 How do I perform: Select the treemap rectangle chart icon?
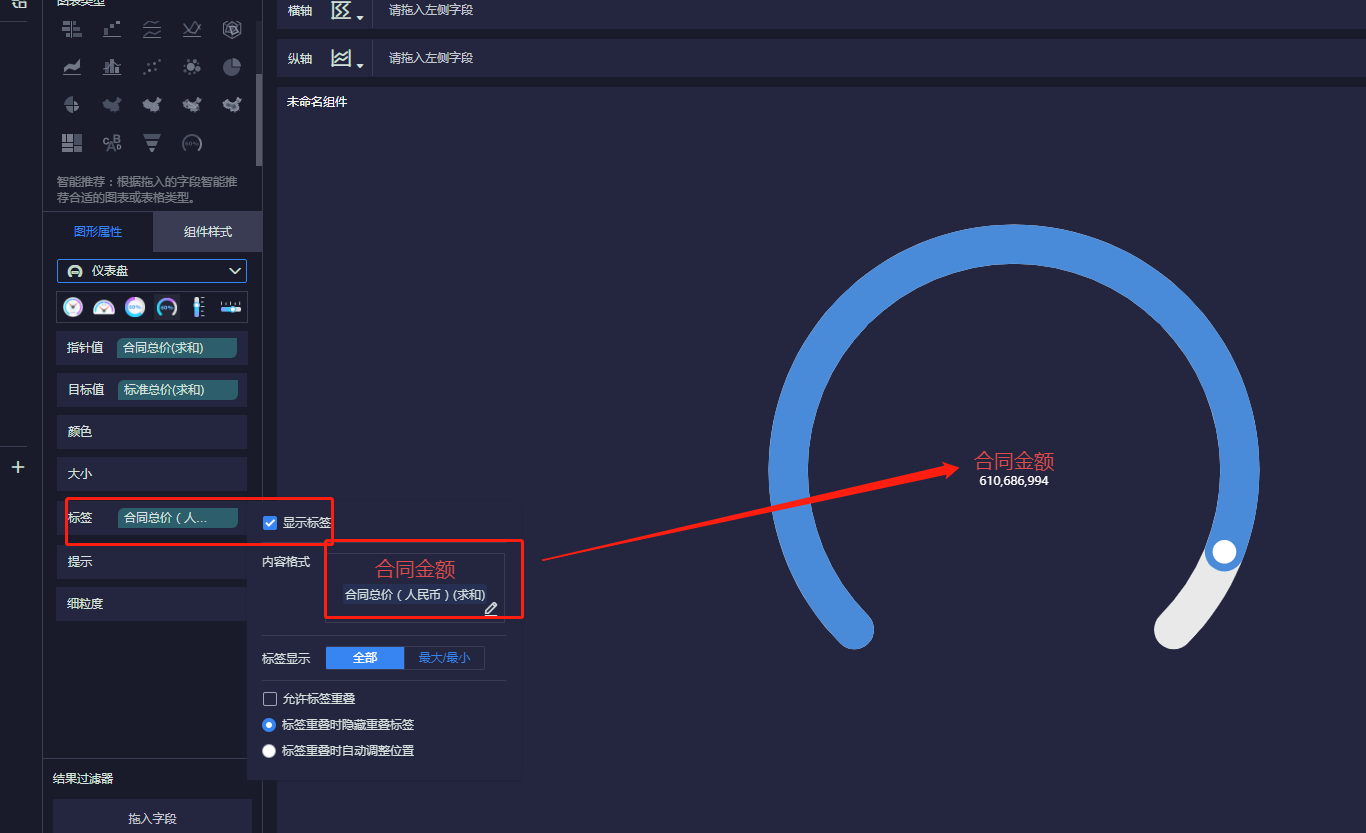point(72,143)
